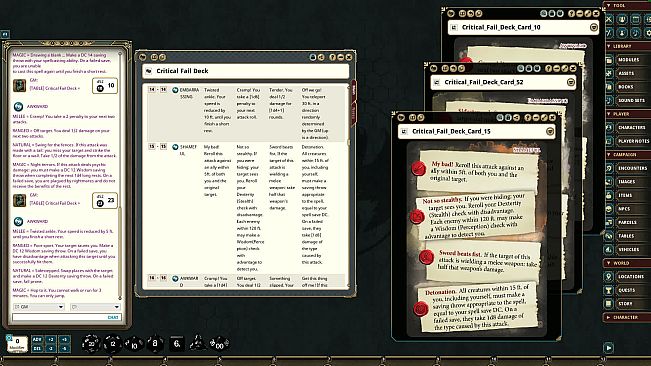Image resolution: width=651 pixels, height=366 pixels.
Task: Open the link icon beside Critical_Fail_Deck_Card_10 title
Action: tap(454, 27)
